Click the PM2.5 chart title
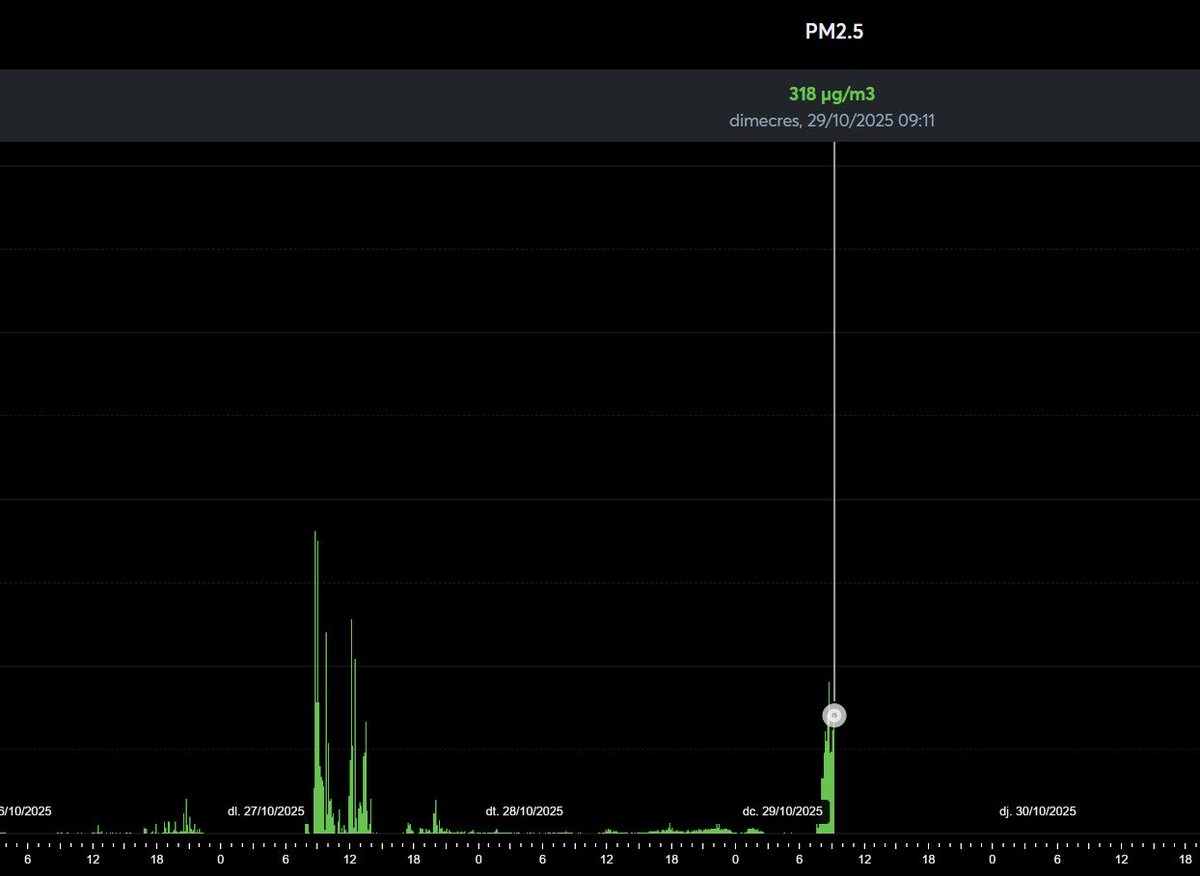Image resolution: width=1200 pixels, height=876 pixels. tap(834, 32)
